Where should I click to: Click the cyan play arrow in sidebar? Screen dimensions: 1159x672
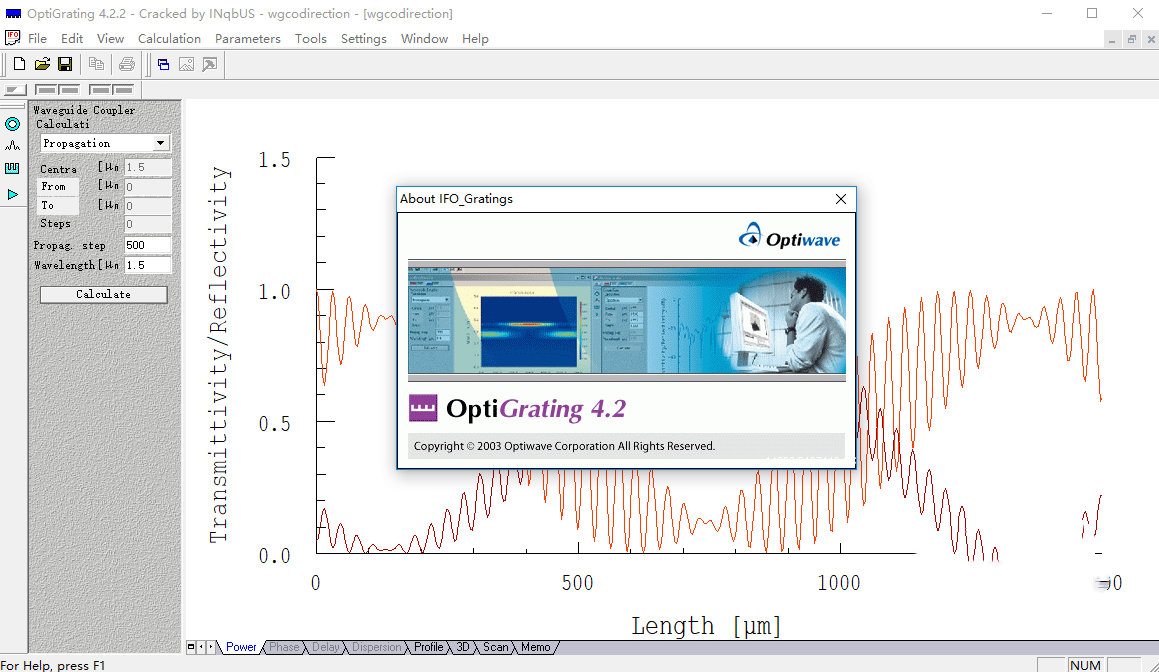pyautogui.click(x=13, y=194)
